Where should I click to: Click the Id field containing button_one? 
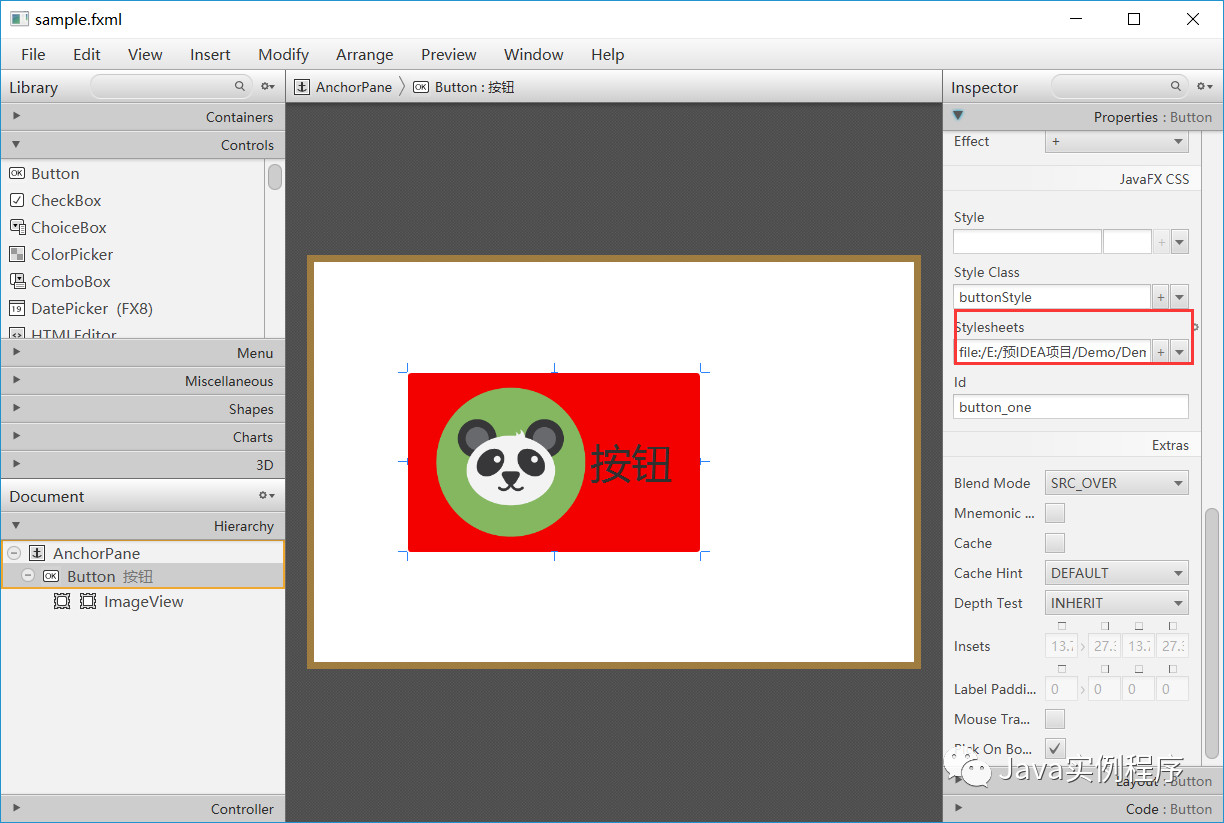pyautogui.click(x=1070, y=407)
